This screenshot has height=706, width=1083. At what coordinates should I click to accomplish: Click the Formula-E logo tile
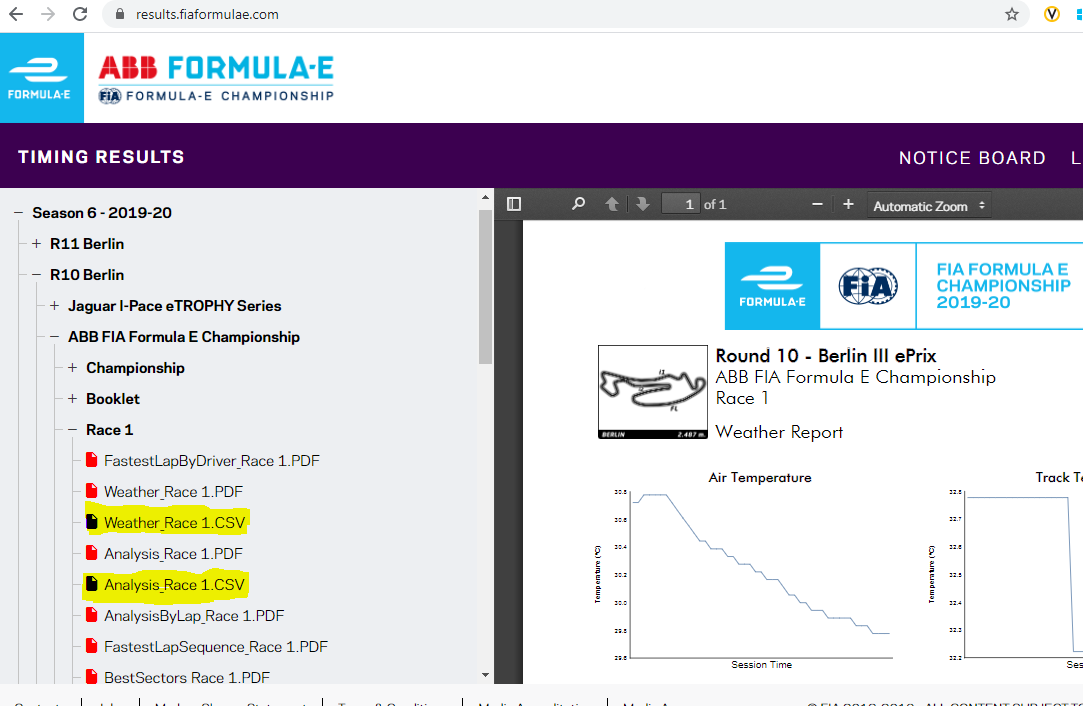(41, 78)
